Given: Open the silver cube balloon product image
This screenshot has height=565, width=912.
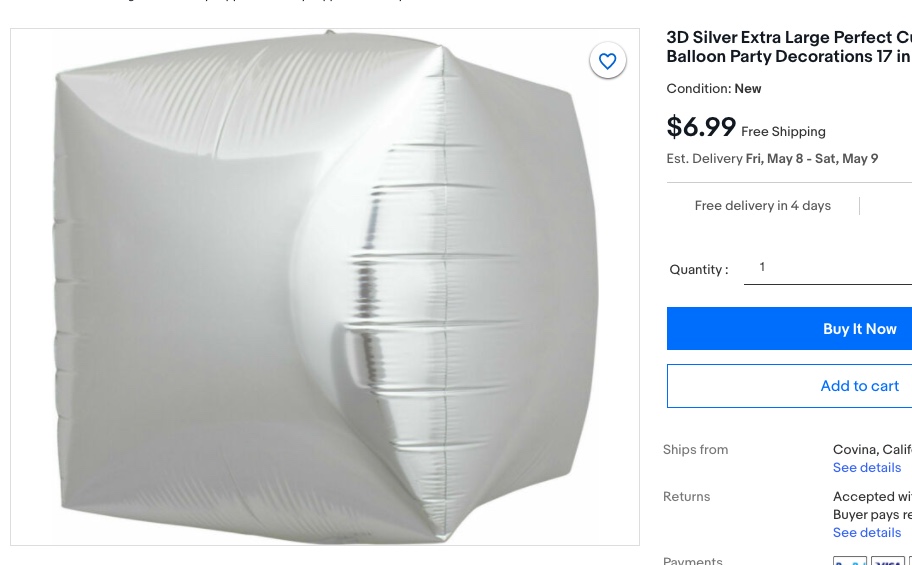Looking at the screenshot, I should click(x=324, y=287).
